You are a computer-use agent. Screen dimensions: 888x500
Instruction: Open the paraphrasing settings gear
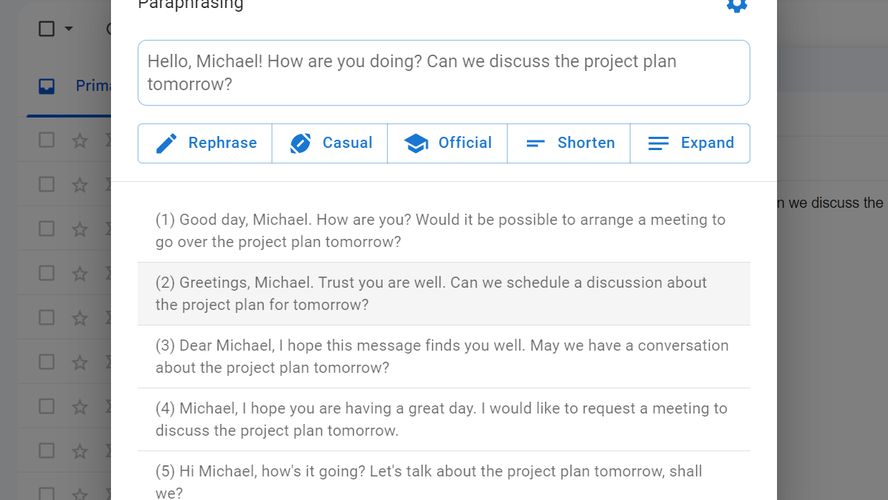pyautogui.click(x=737, y=5)
